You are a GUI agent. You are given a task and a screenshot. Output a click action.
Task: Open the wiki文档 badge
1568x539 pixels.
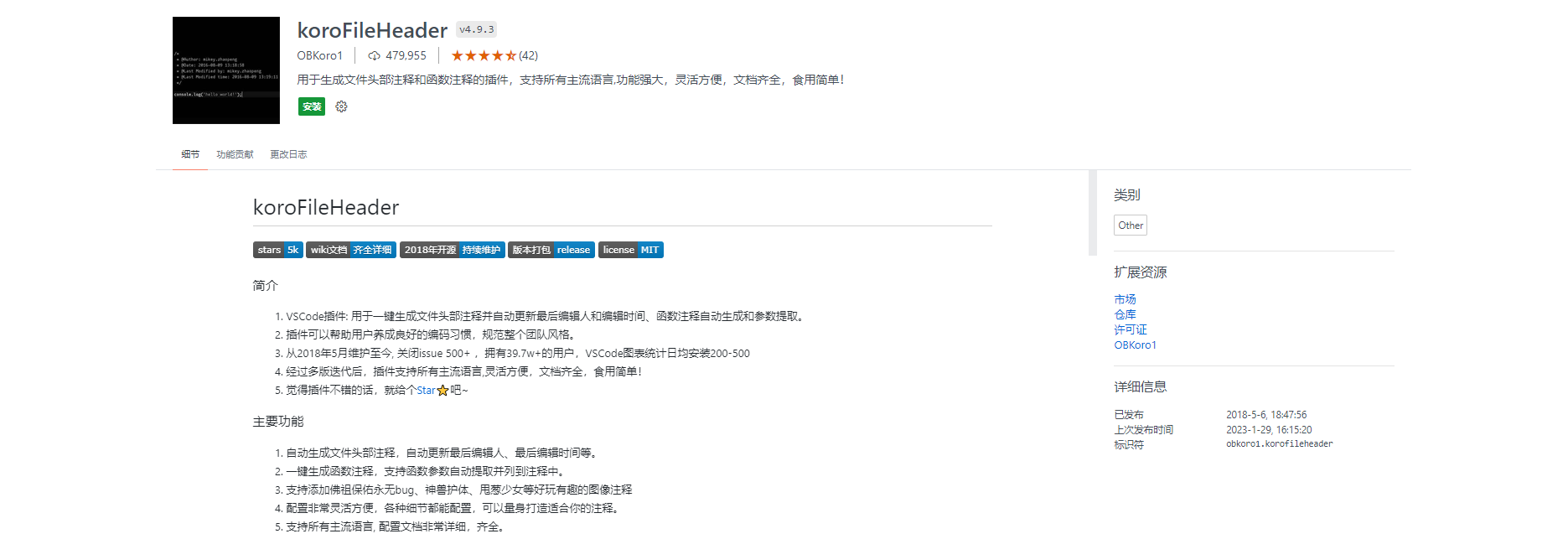tap(350, 250)
